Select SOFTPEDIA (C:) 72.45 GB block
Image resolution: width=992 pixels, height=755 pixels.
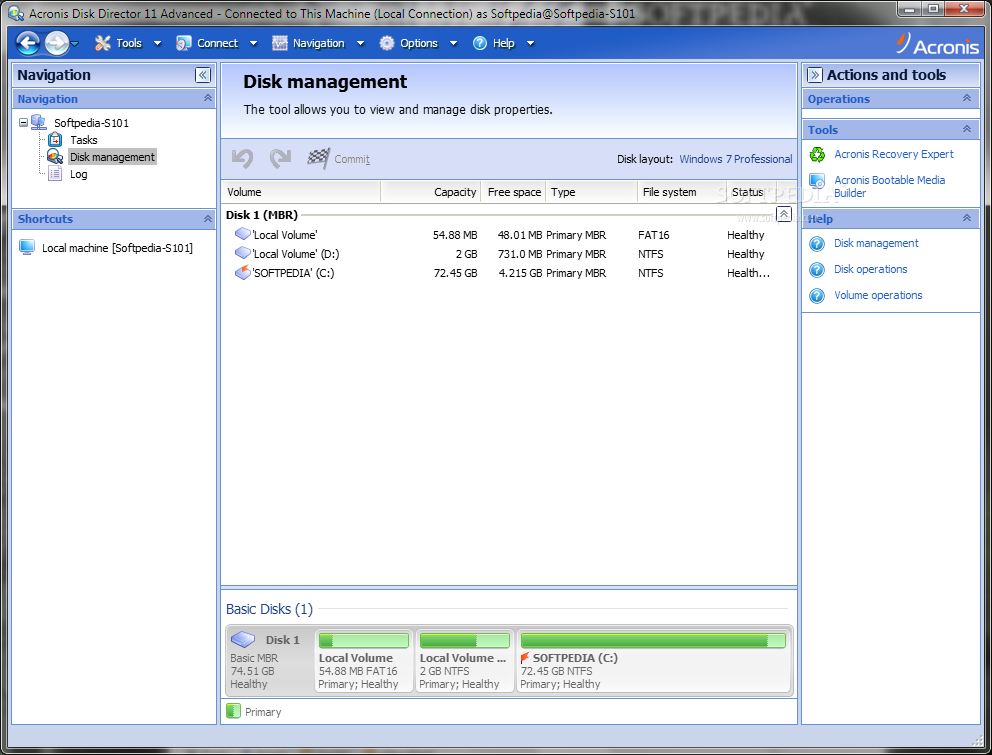coord(654,661)
